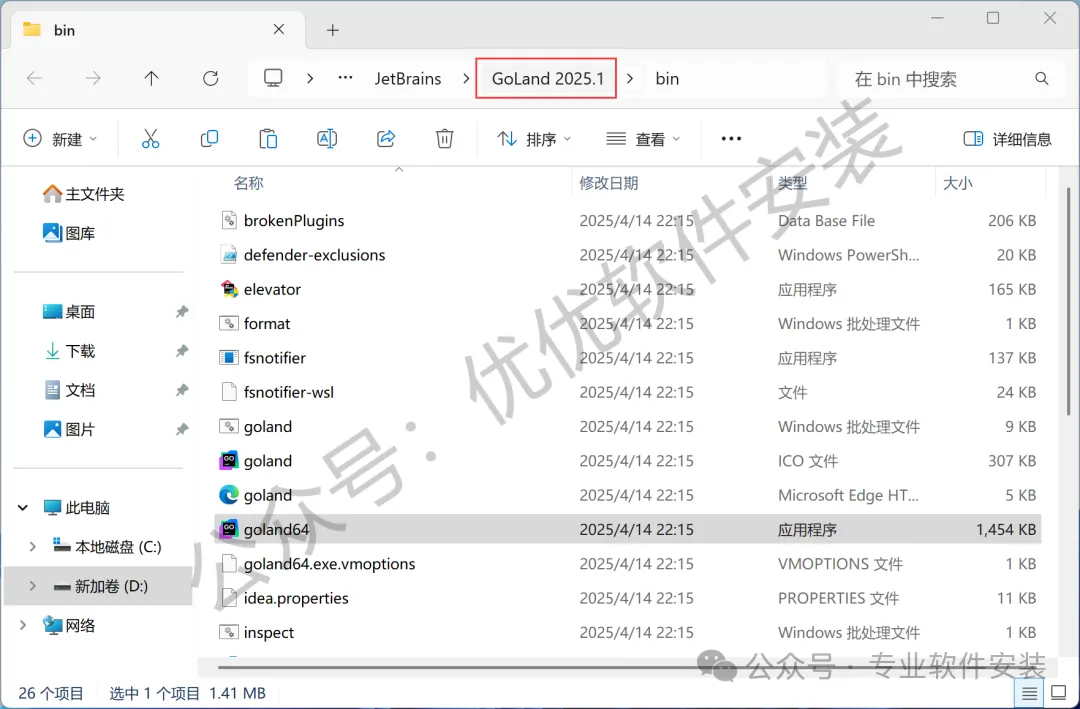Select the idea.properties file

pos(627,598)
